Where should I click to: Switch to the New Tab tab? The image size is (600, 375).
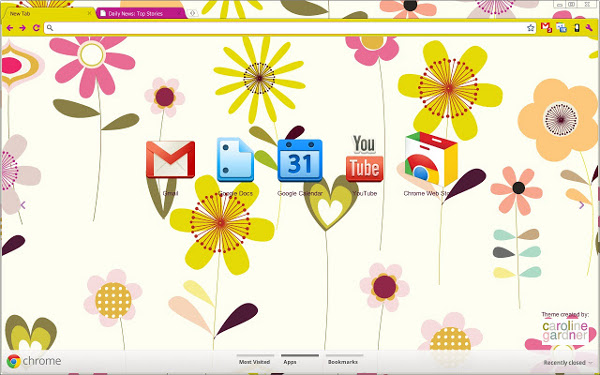[x=48, y=13]
